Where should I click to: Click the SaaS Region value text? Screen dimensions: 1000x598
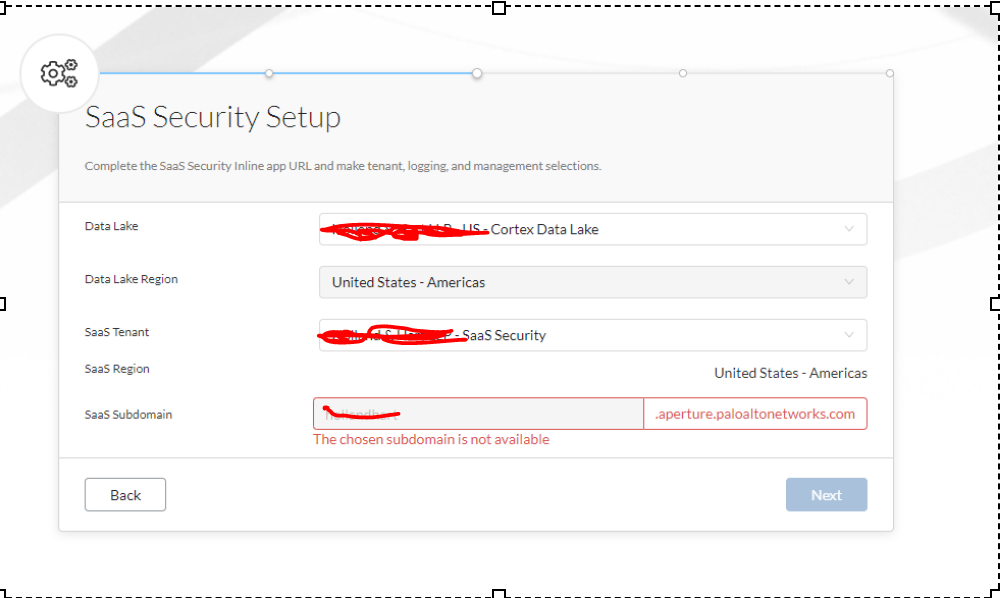(x=790, y=373)
